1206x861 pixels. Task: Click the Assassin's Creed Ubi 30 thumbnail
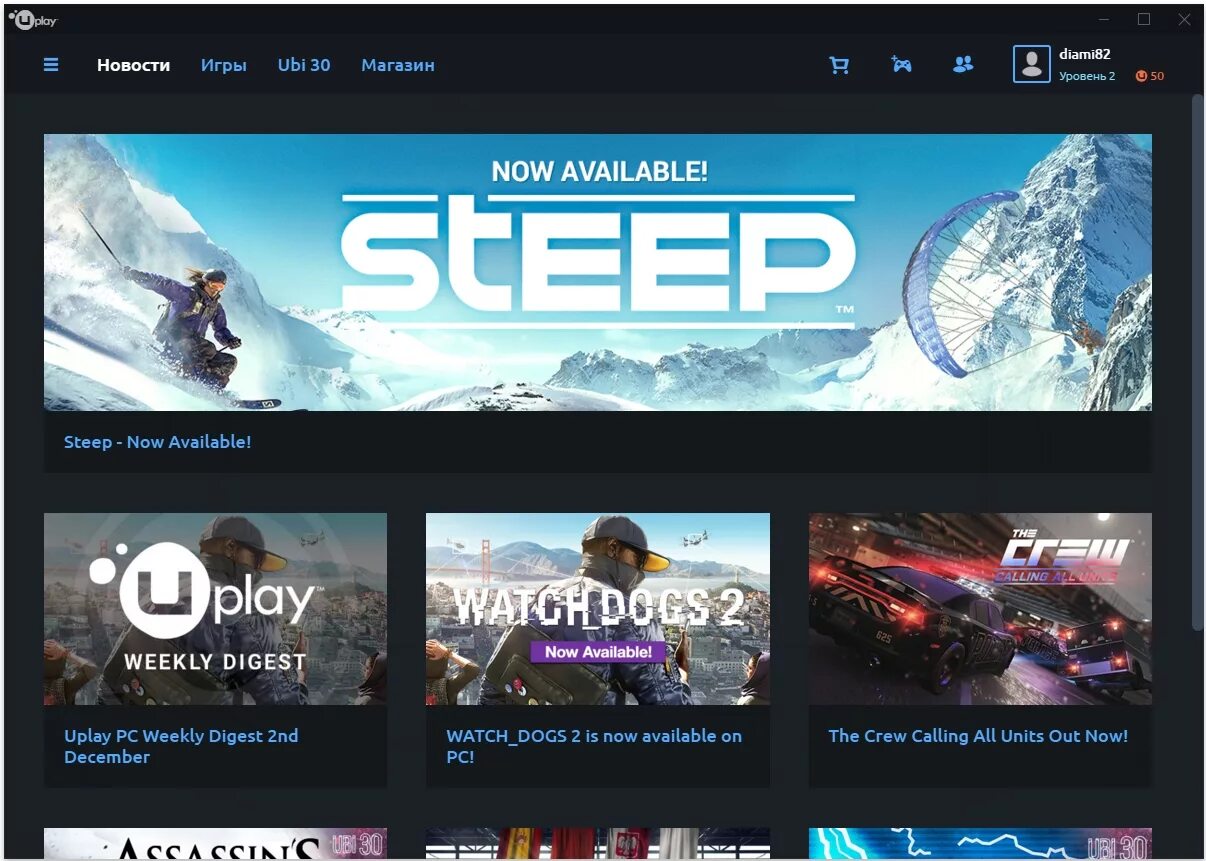point(215,844)
